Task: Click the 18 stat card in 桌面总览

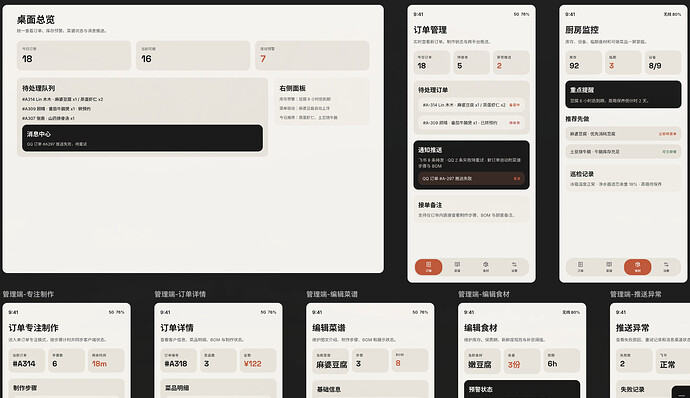Action: pyautogui.click(x=74, y=55)
